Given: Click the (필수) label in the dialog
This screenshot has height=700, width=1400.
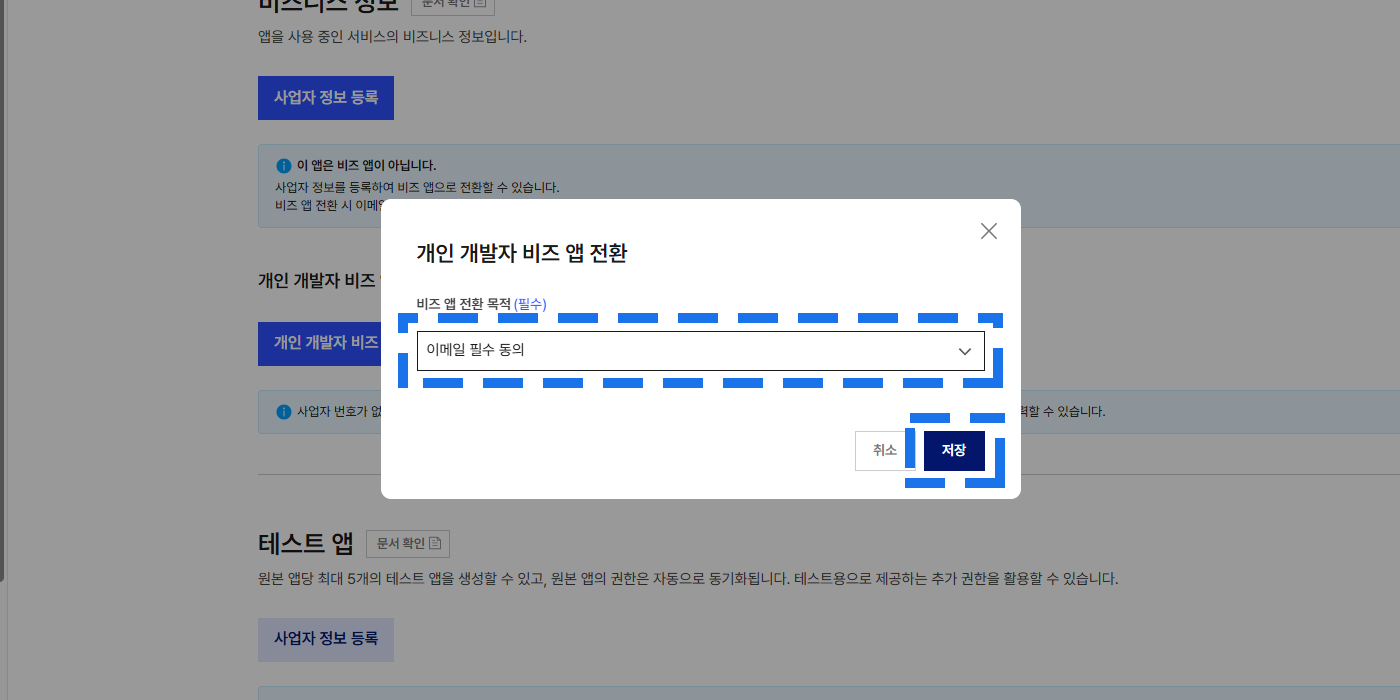Looking at the screenshot, I should click(530, 304).
